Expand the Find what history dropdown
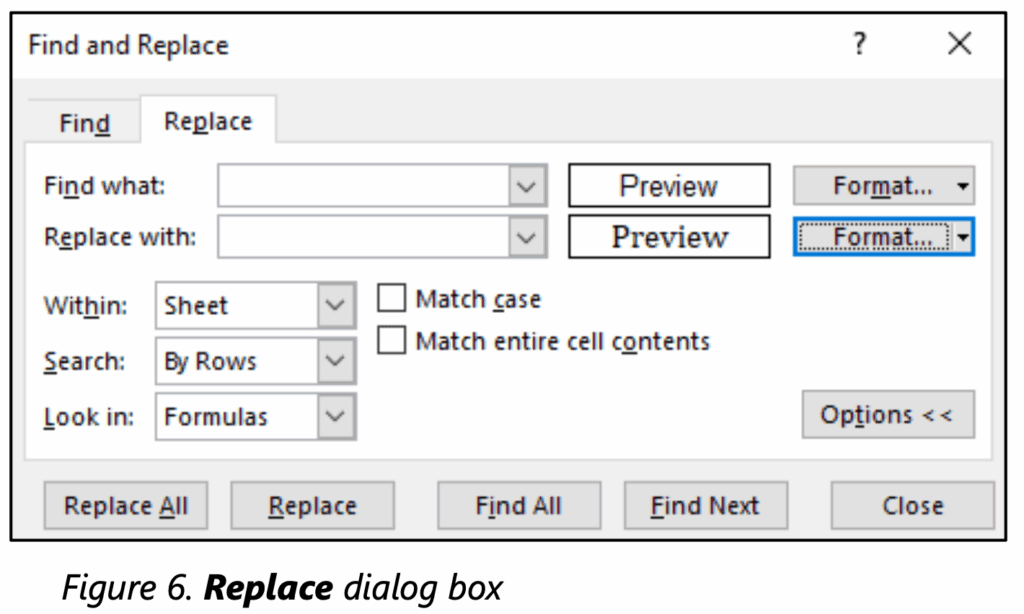This screenshot has height=614, width=1024. point(527,186)
